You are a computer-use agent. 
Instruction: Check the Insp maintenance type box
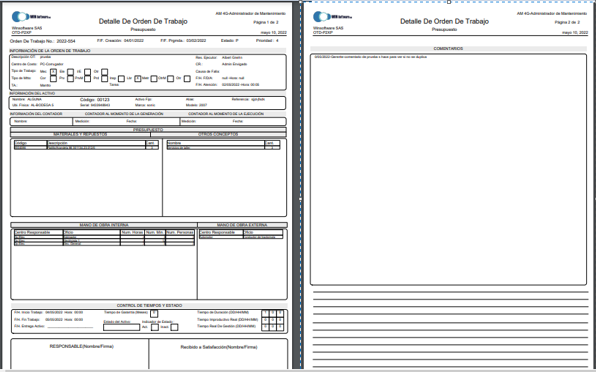(x=121, y=79)
